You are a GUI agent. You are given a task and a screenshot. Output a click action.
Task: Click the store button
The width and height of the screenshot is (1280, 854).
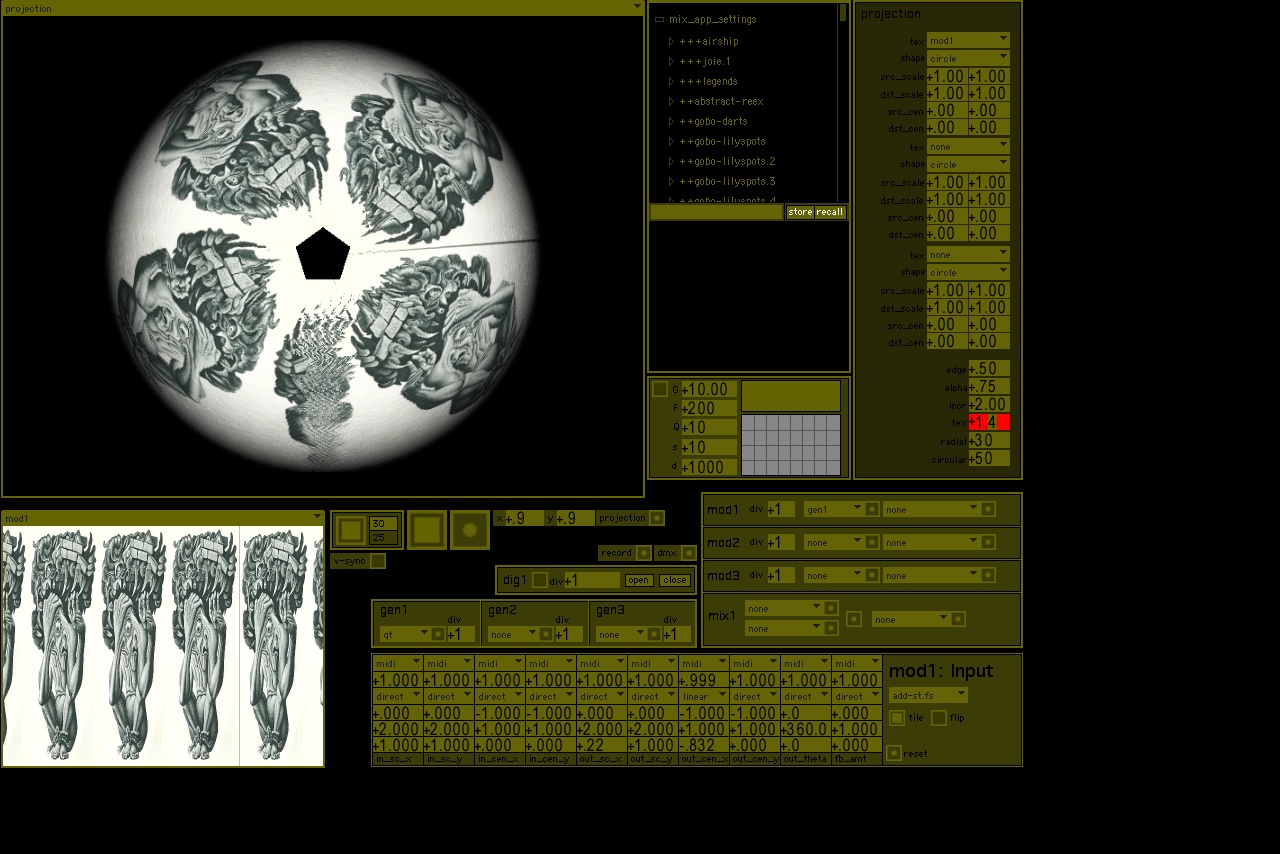click(800, 212)
